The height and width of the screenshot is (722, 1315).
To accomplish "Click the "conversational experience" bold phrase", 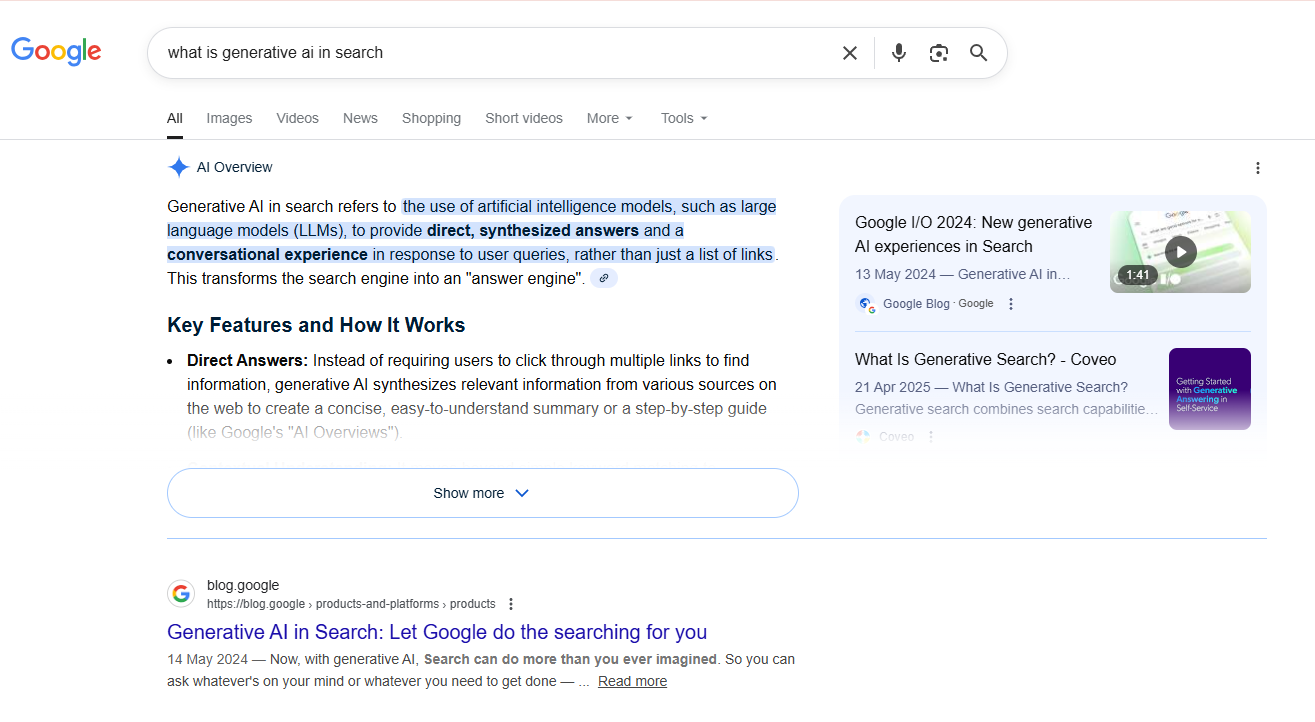I will pos(268,254).
